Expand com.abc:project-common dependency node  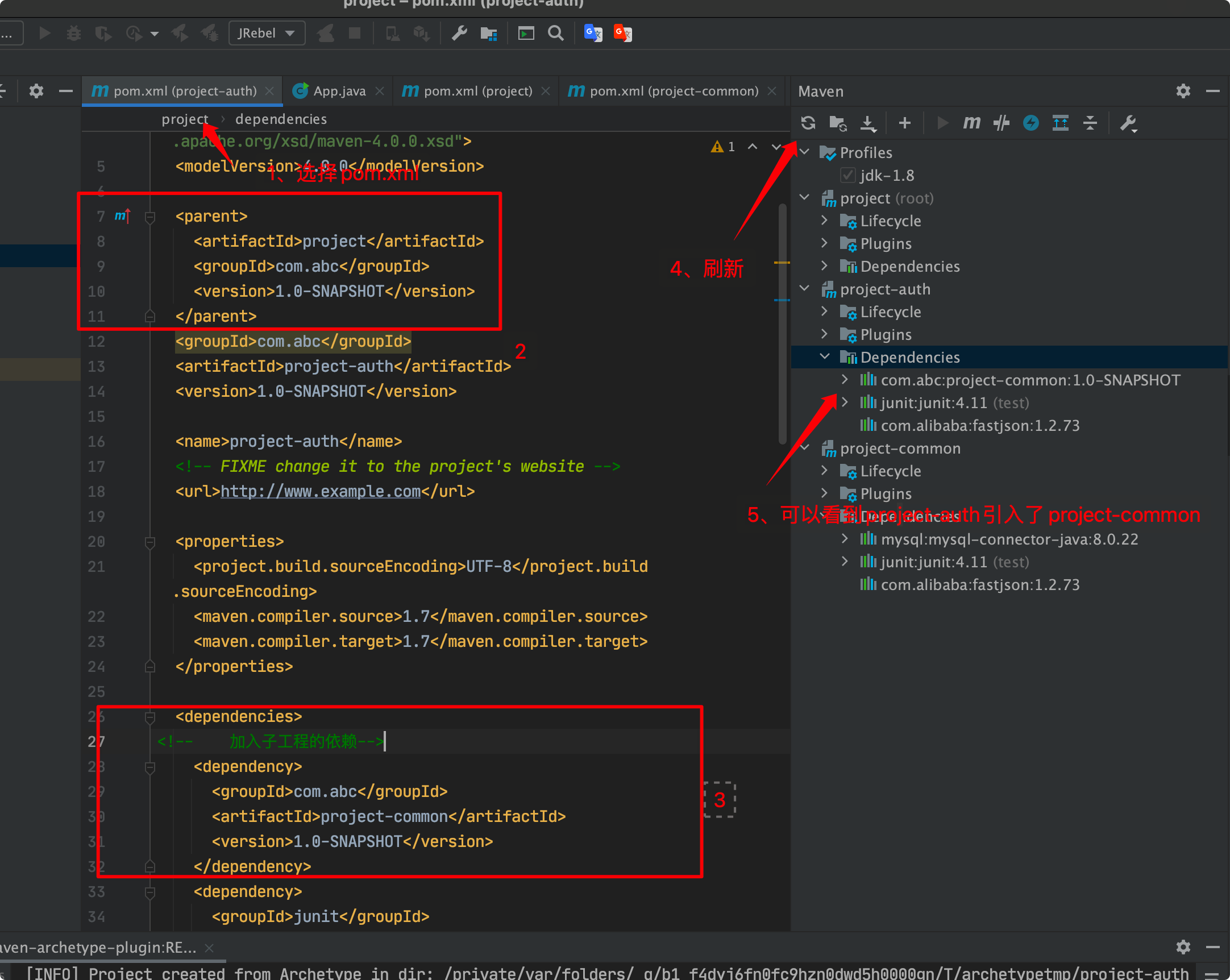(x=845, y=380)
